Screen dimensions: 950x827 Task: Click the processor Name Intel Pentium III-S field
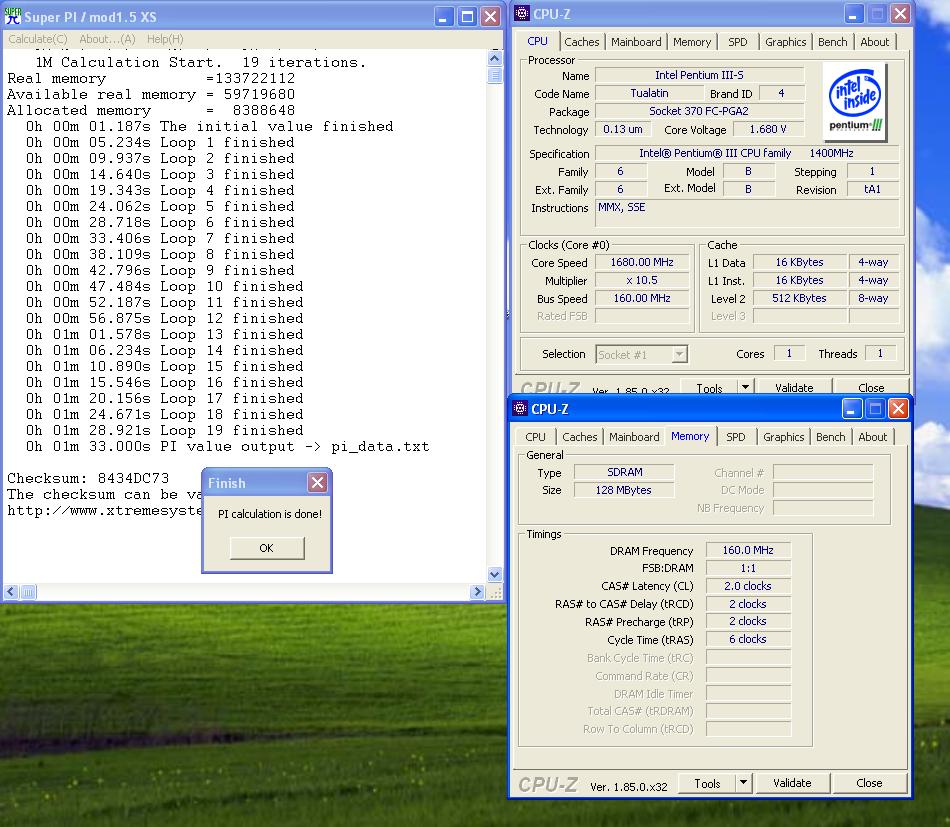700,75
